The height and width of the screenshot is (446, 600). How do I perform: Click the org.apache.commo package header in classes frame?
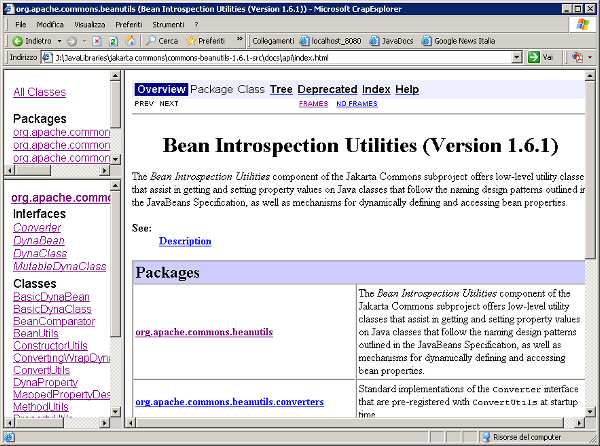tap(61, 198)
